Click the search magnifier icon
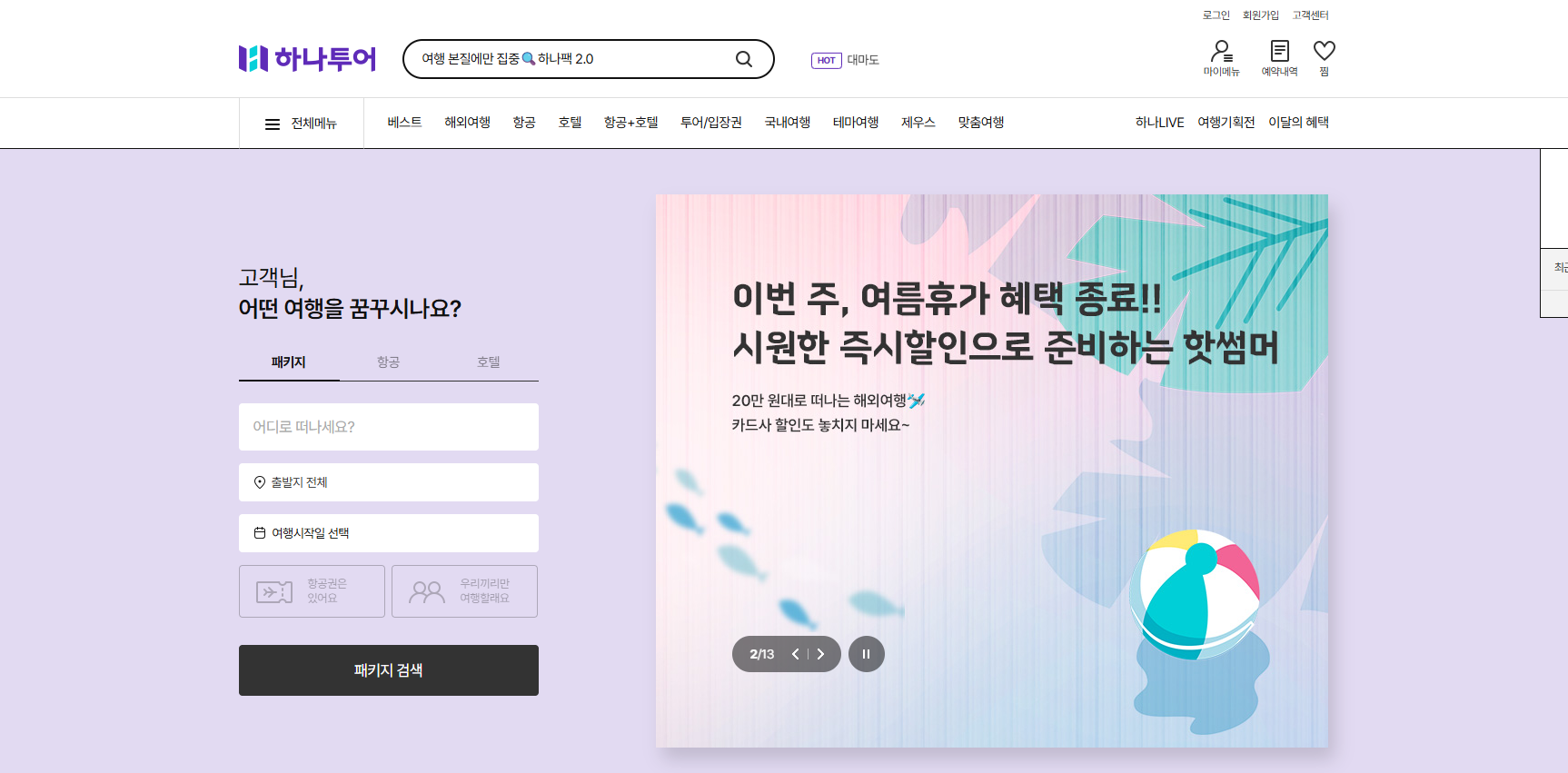Image resolution: width=1568 pixels, height=773 pixels. click(743, 59)
